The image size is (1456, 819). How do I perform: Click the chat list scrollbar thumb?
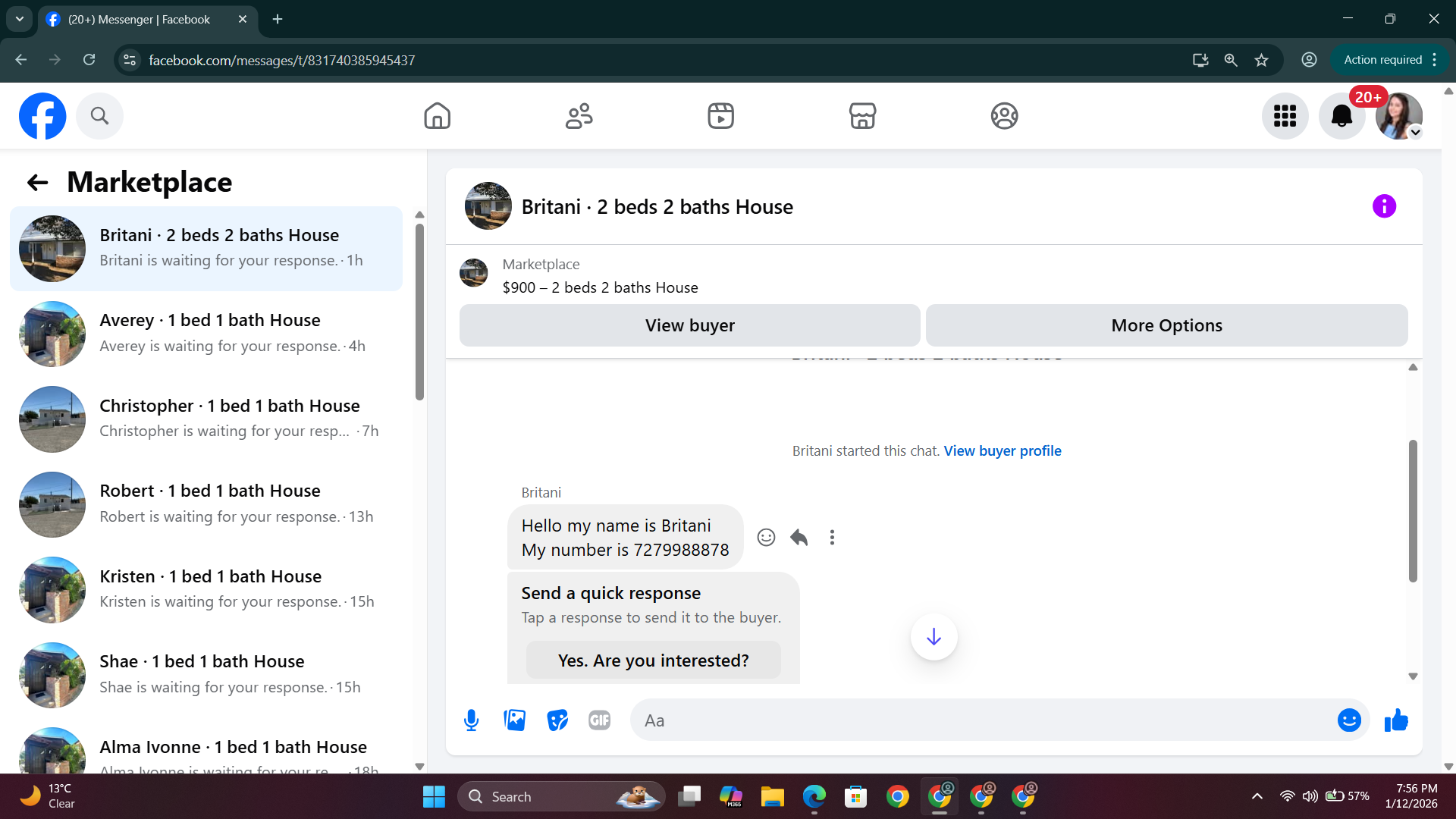(419, 311)
